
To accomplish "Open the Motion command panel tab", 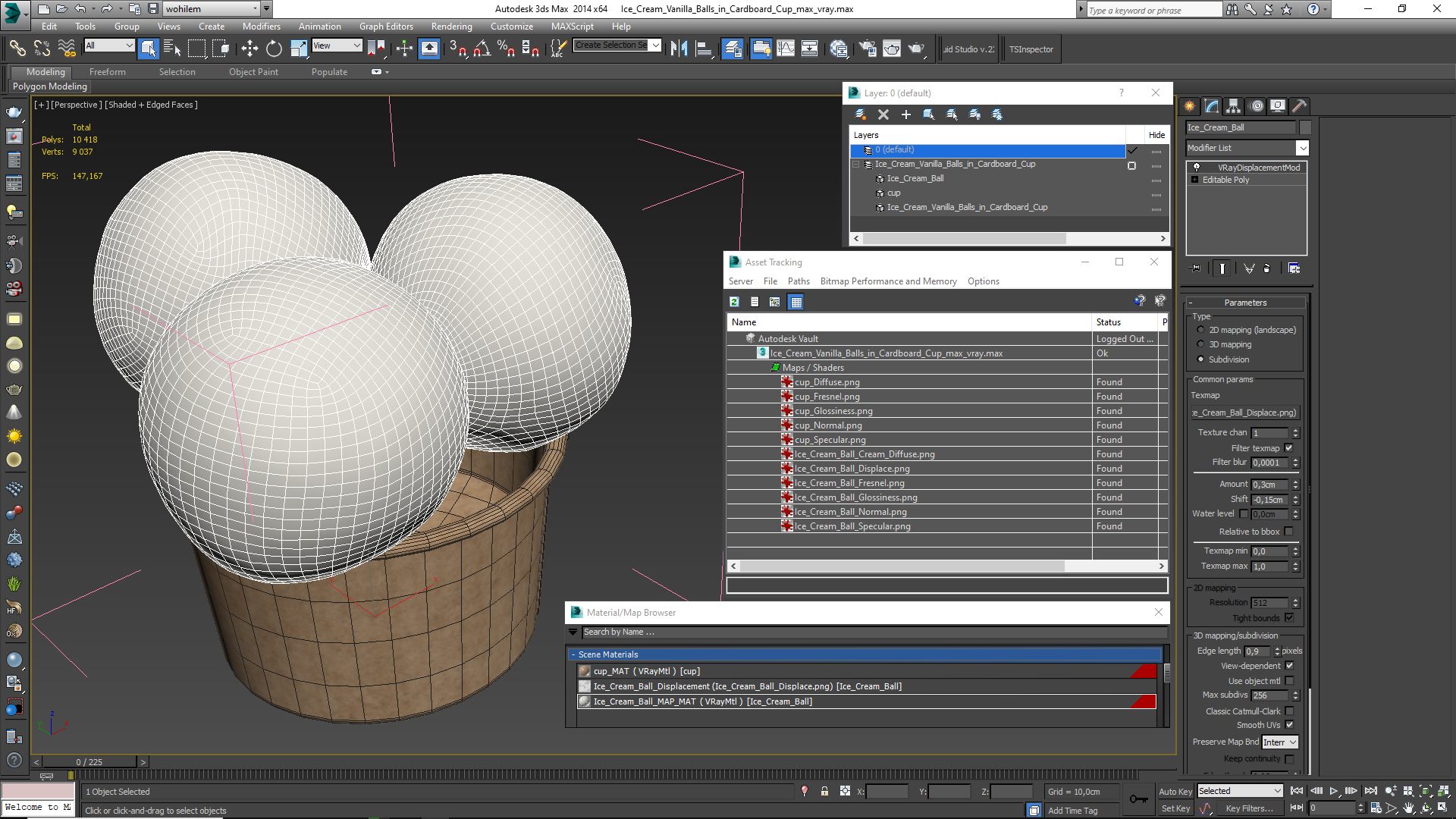I will pos(1257,106).
